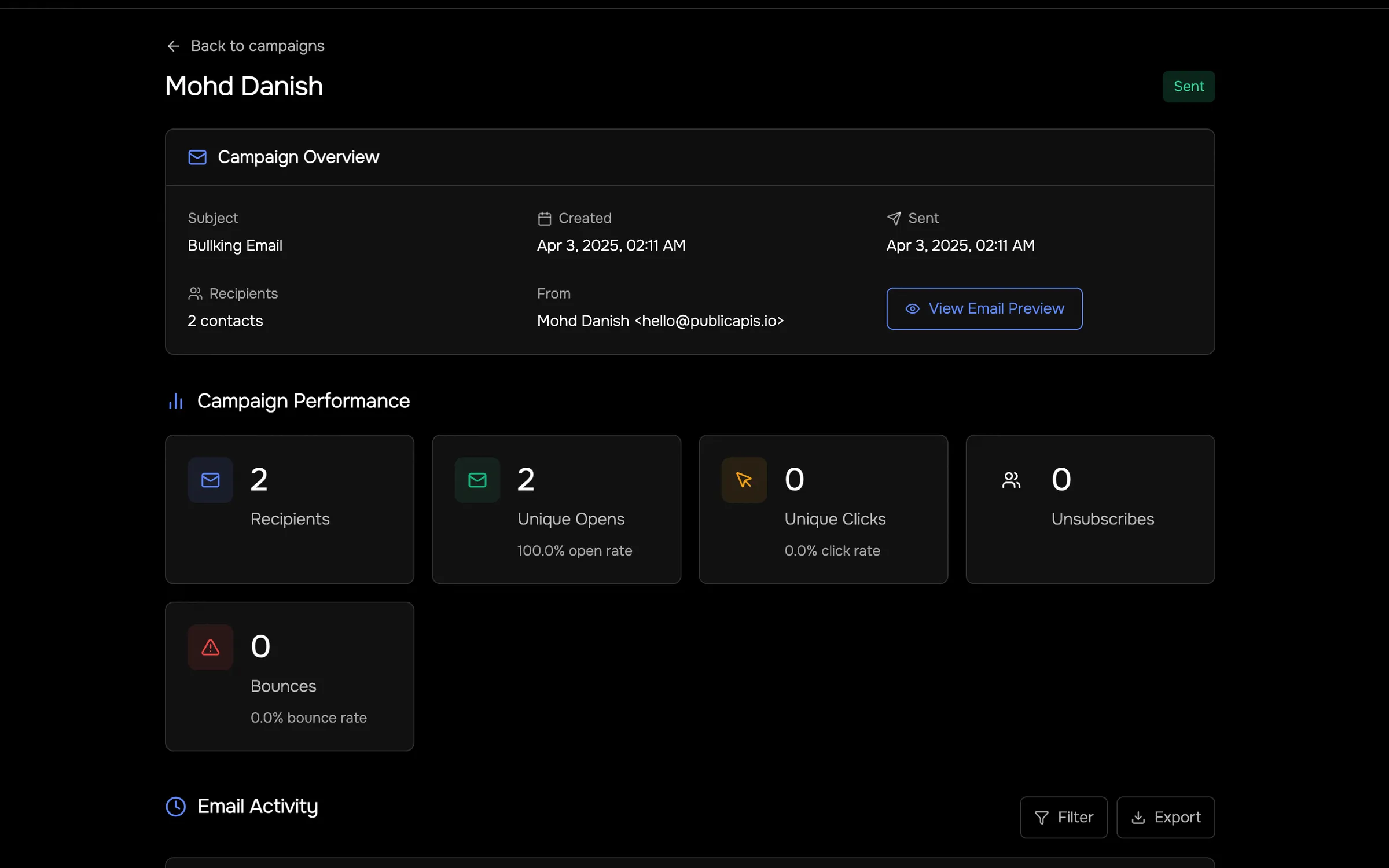This screenshot has height=868, width=1389.
Task: Click the orange cursor Unique Clicks icon
Action: pyautogui.click(x=744, y=480)
